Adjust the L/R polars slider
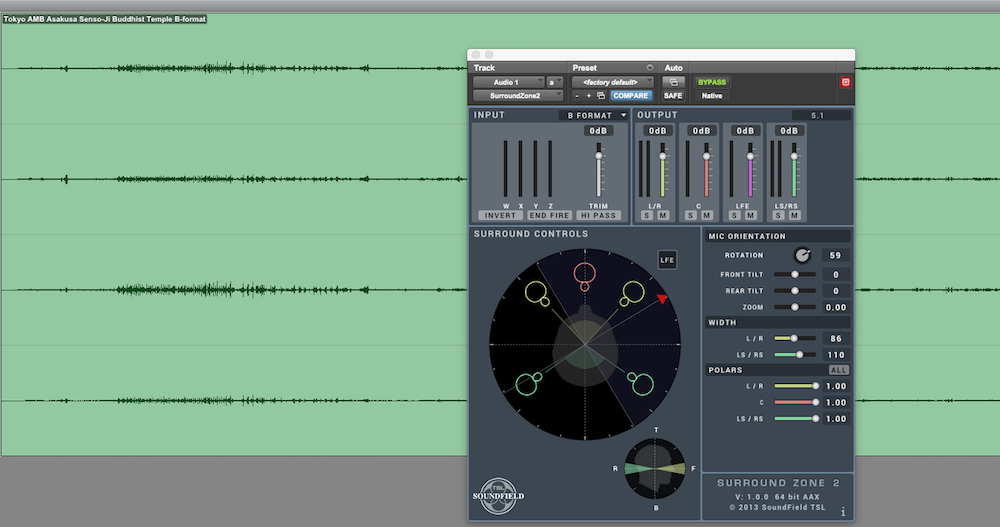Image resolution: width=1000 pixels, height=527 pixels. (x=796, y=386)
